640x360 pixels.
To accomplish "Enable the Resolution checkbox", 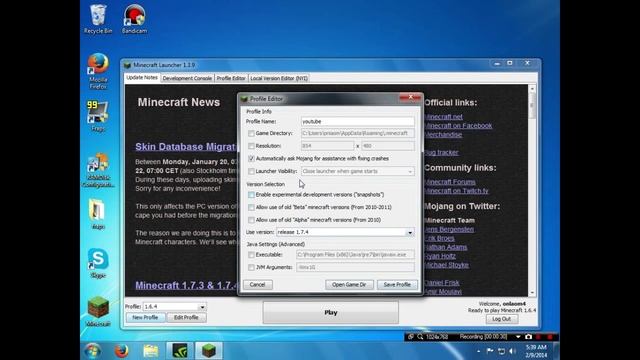I will [251, 146].
